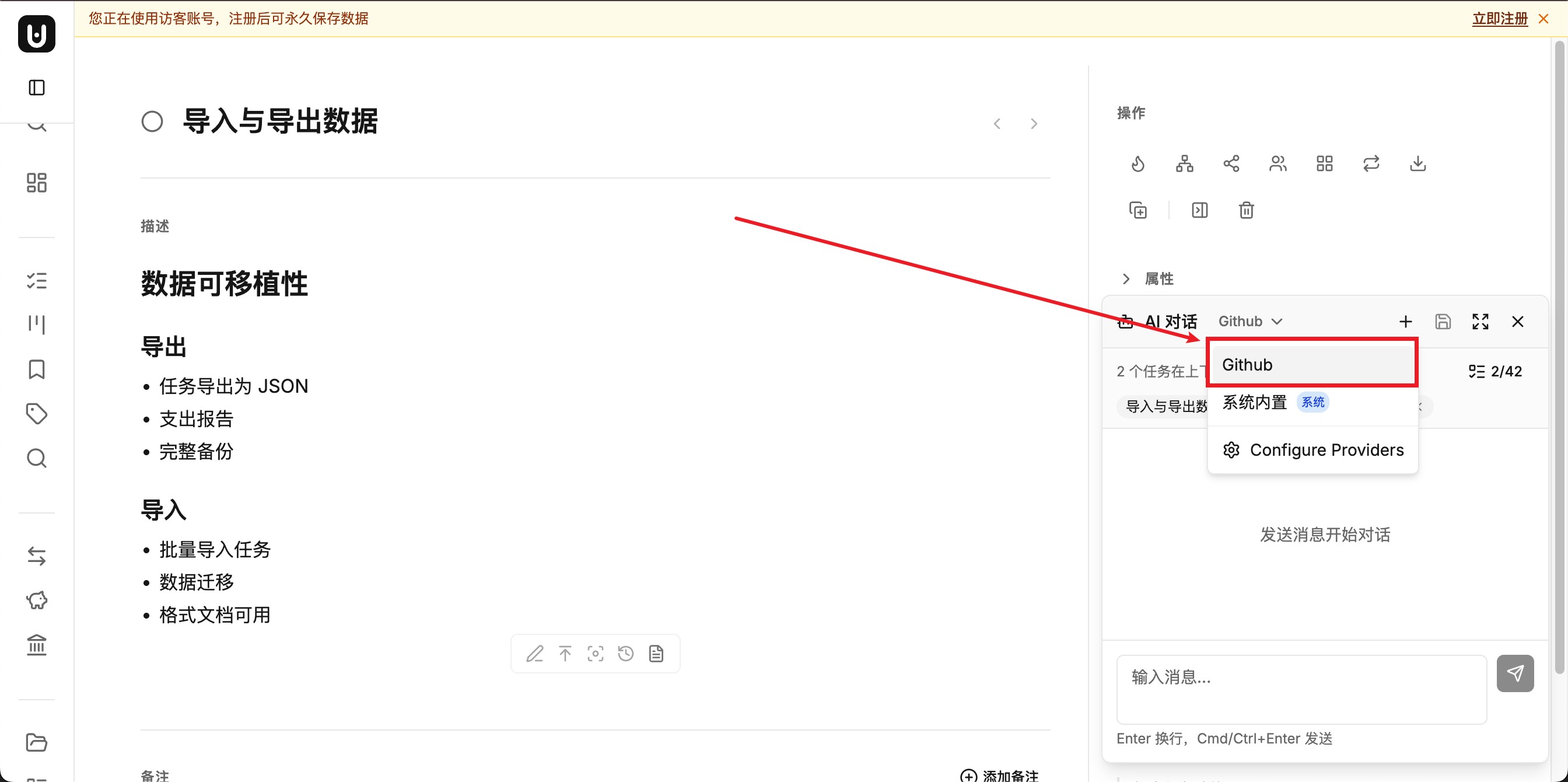Save the AI conversation
The image size is (1568, 782).
[1443, 322]
